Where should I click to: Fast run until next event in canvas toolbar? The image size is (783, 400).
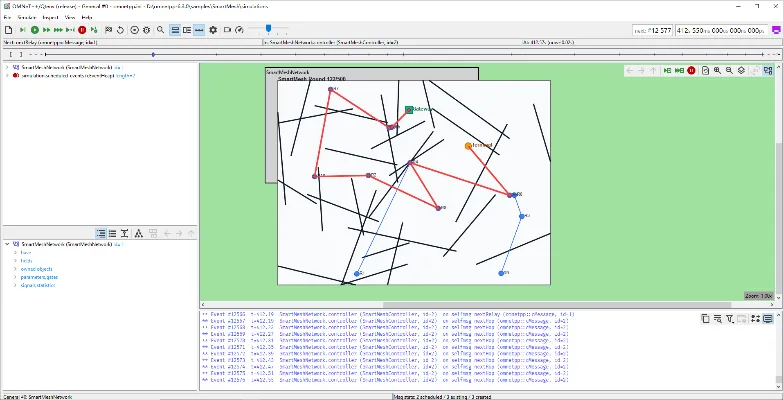[x=680, y=70]
